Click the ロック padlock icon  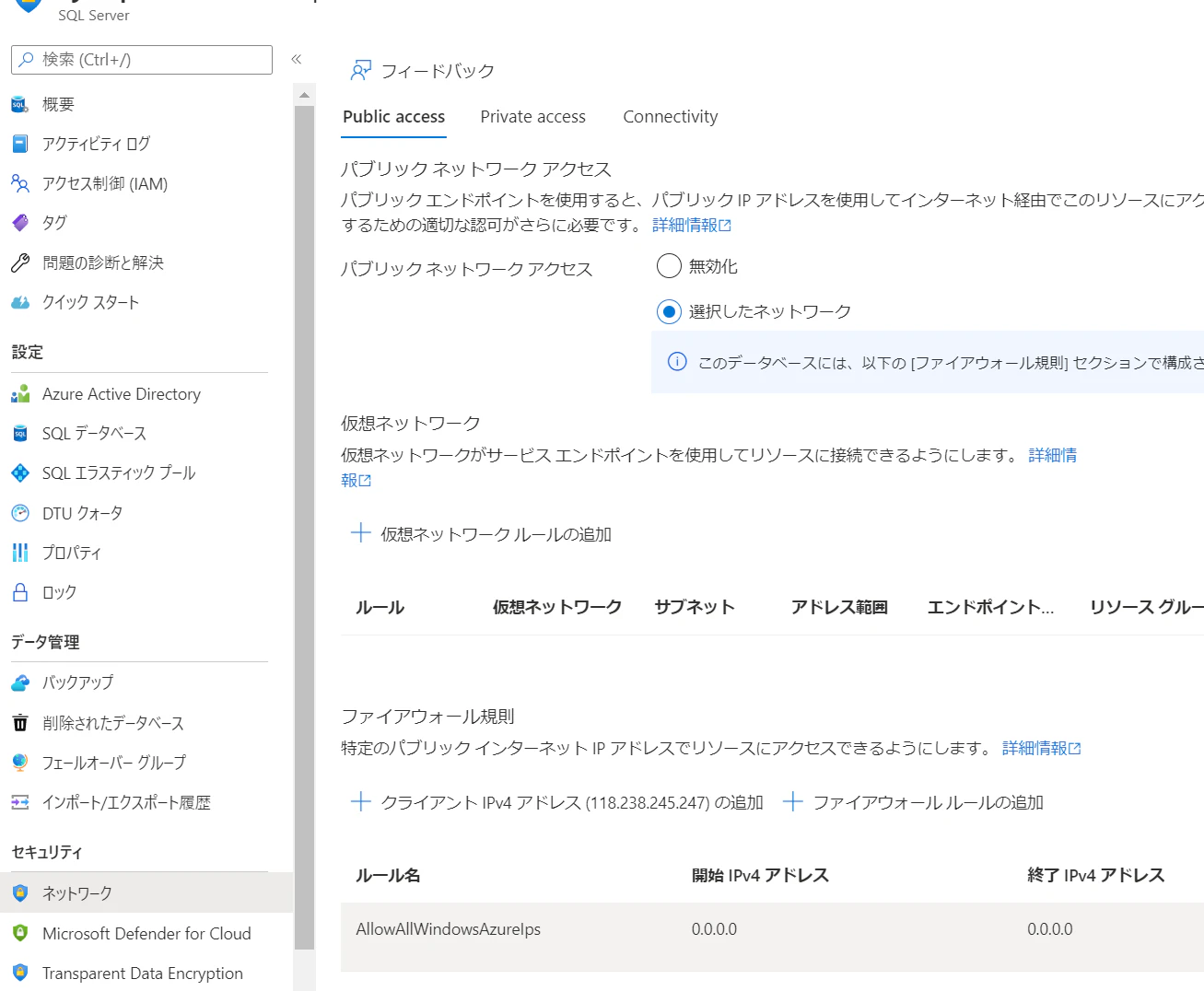coord(19,592)
